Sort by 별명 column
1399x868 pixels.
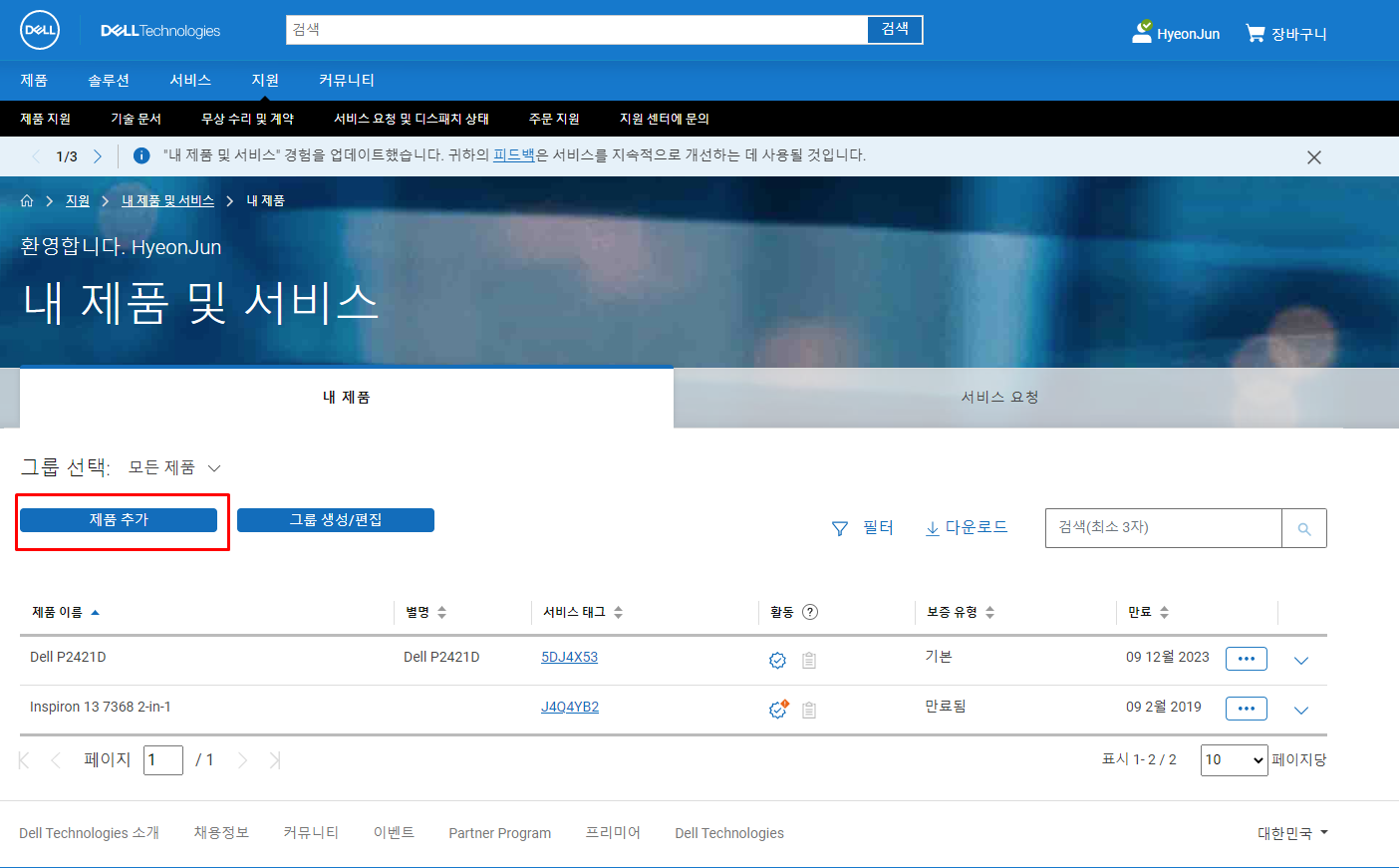click(x=426, y=612)
